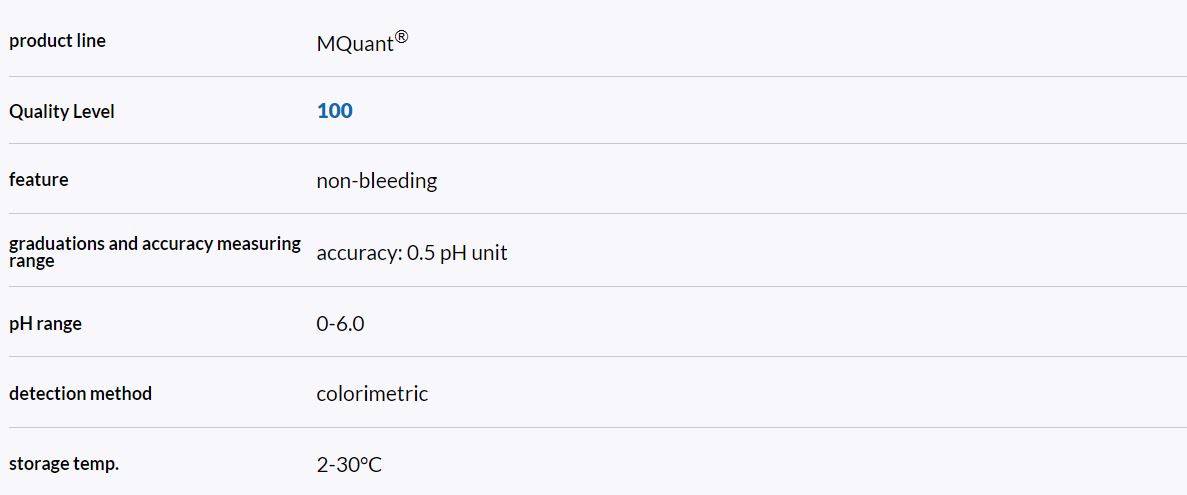Click the word 'accuracy:' in the value column
Screen dimensions: 1187x495
[359, 253]
